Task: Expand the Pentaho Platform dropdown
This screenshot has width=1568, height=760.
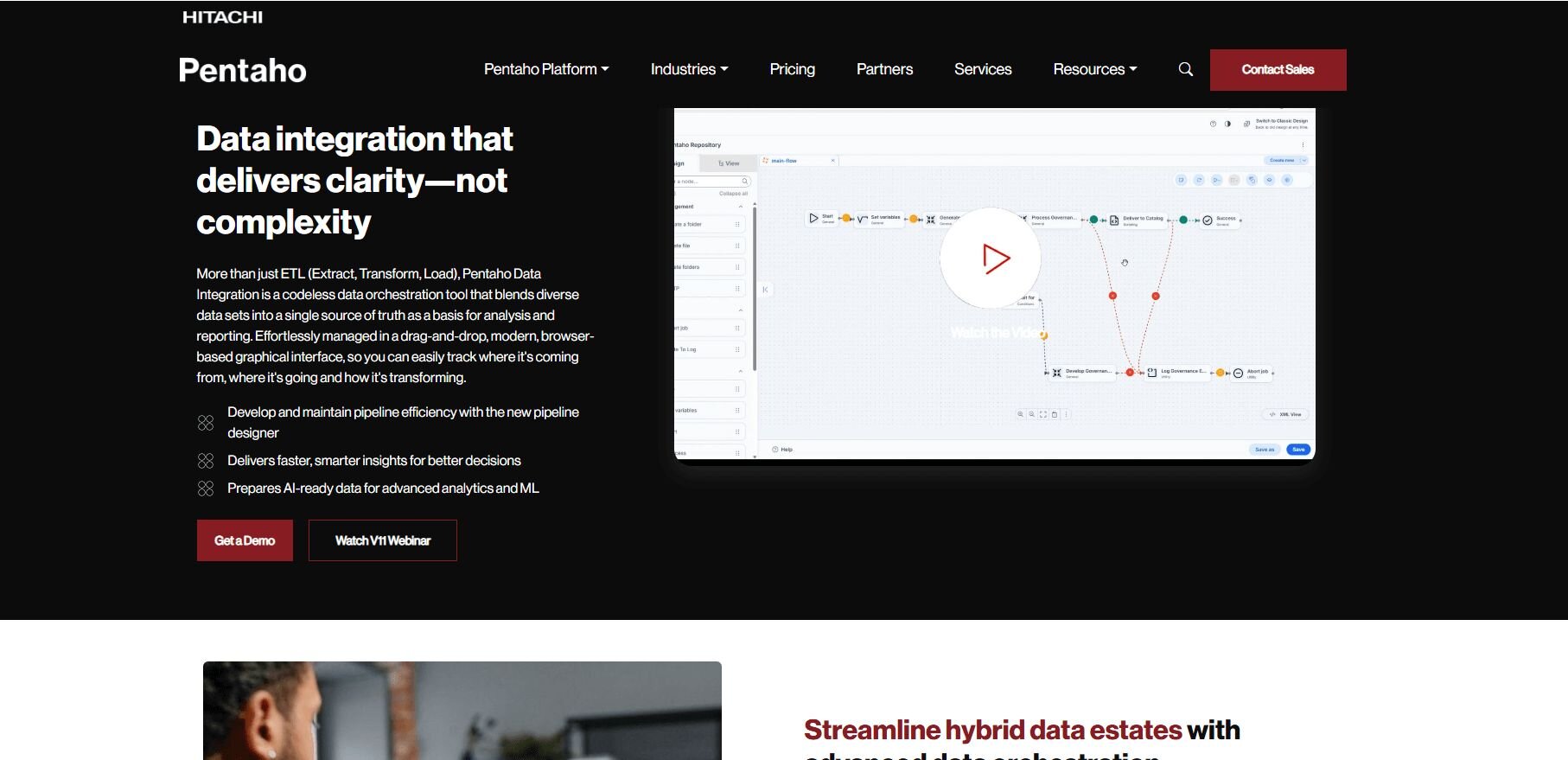Action: coord(546,69)
